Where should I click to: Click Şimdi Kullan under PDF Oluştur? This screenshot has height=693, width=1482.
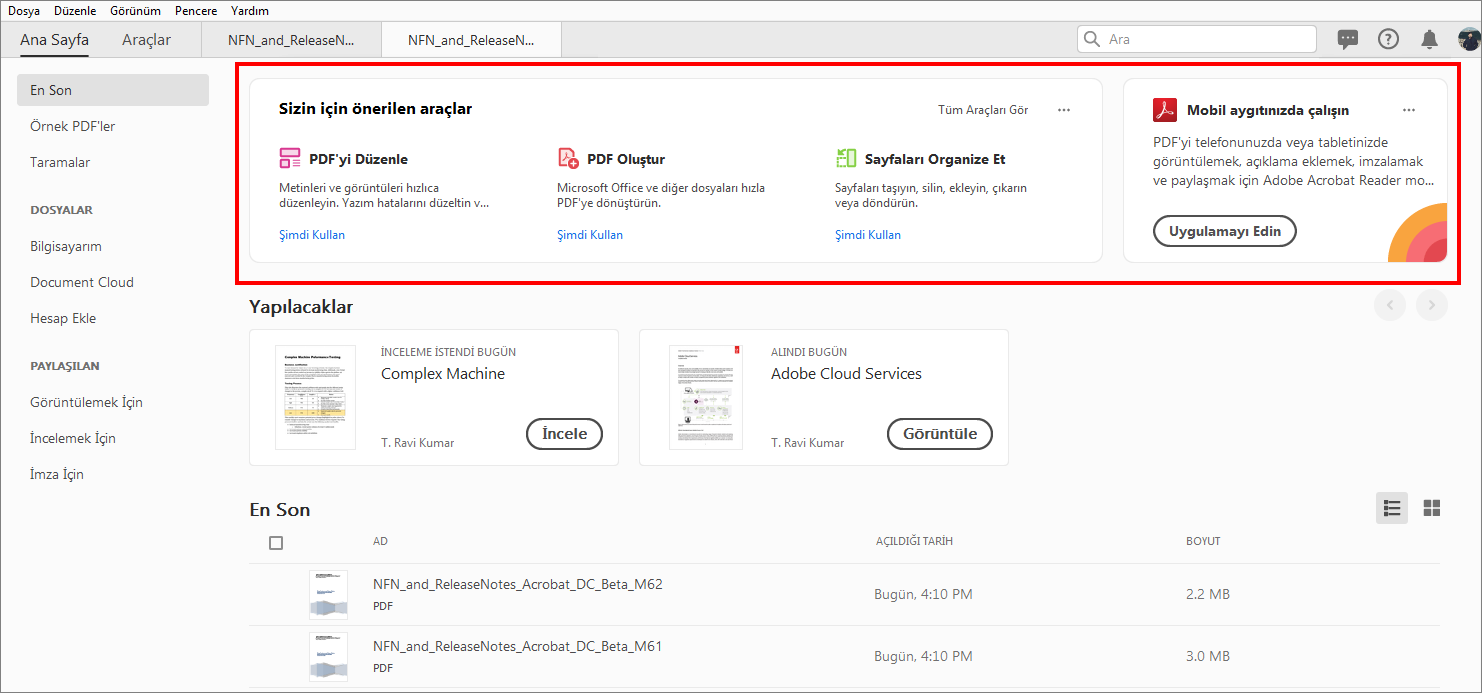(590, 235)
